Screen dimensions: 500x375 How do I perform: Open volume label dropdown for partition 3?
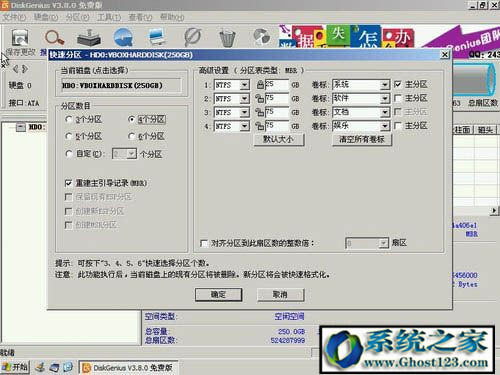pyautogui.click(x=385, y=112)
